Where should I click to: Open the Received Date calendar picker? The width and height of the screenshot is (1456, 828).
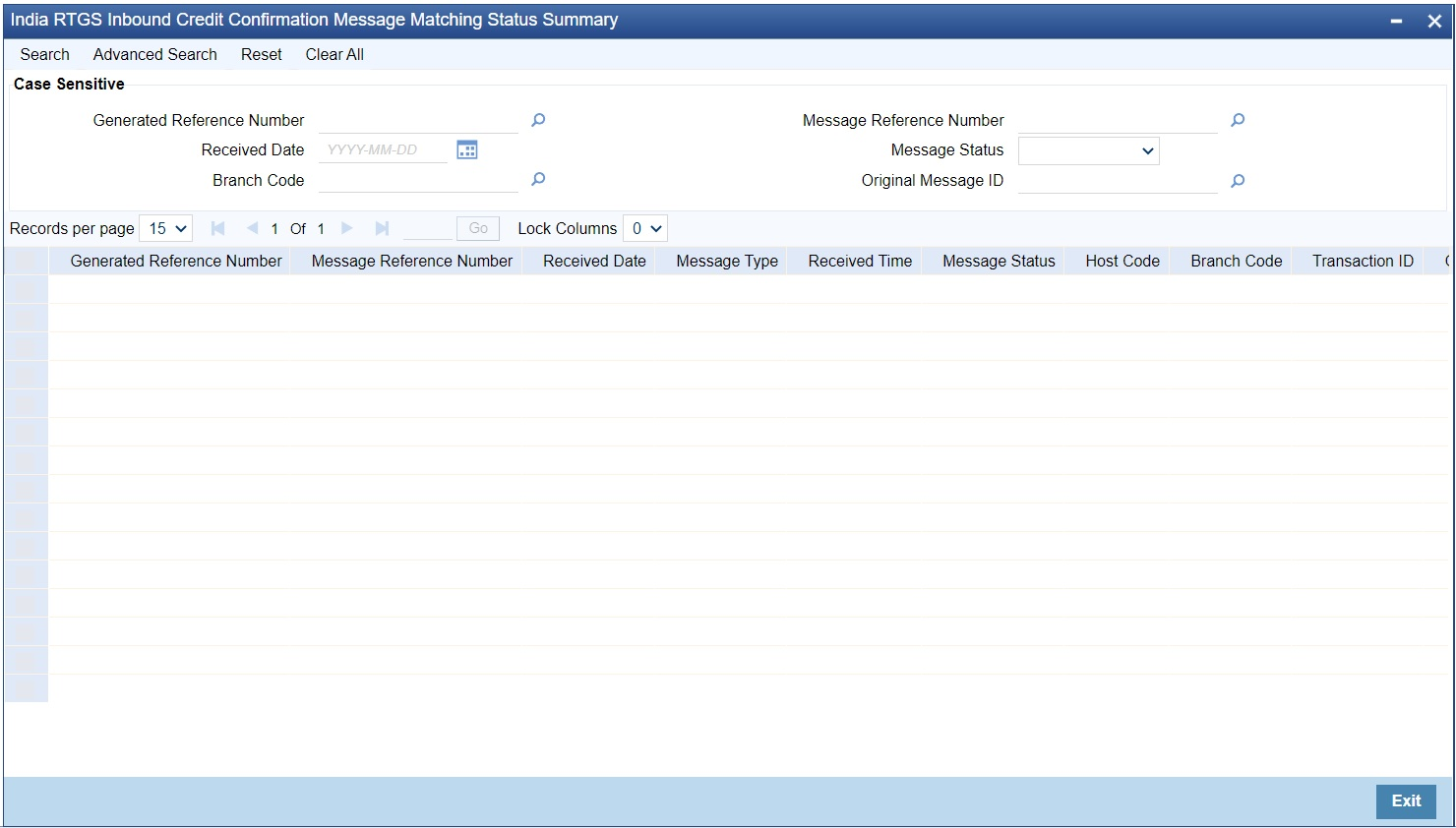coord(467,149)
